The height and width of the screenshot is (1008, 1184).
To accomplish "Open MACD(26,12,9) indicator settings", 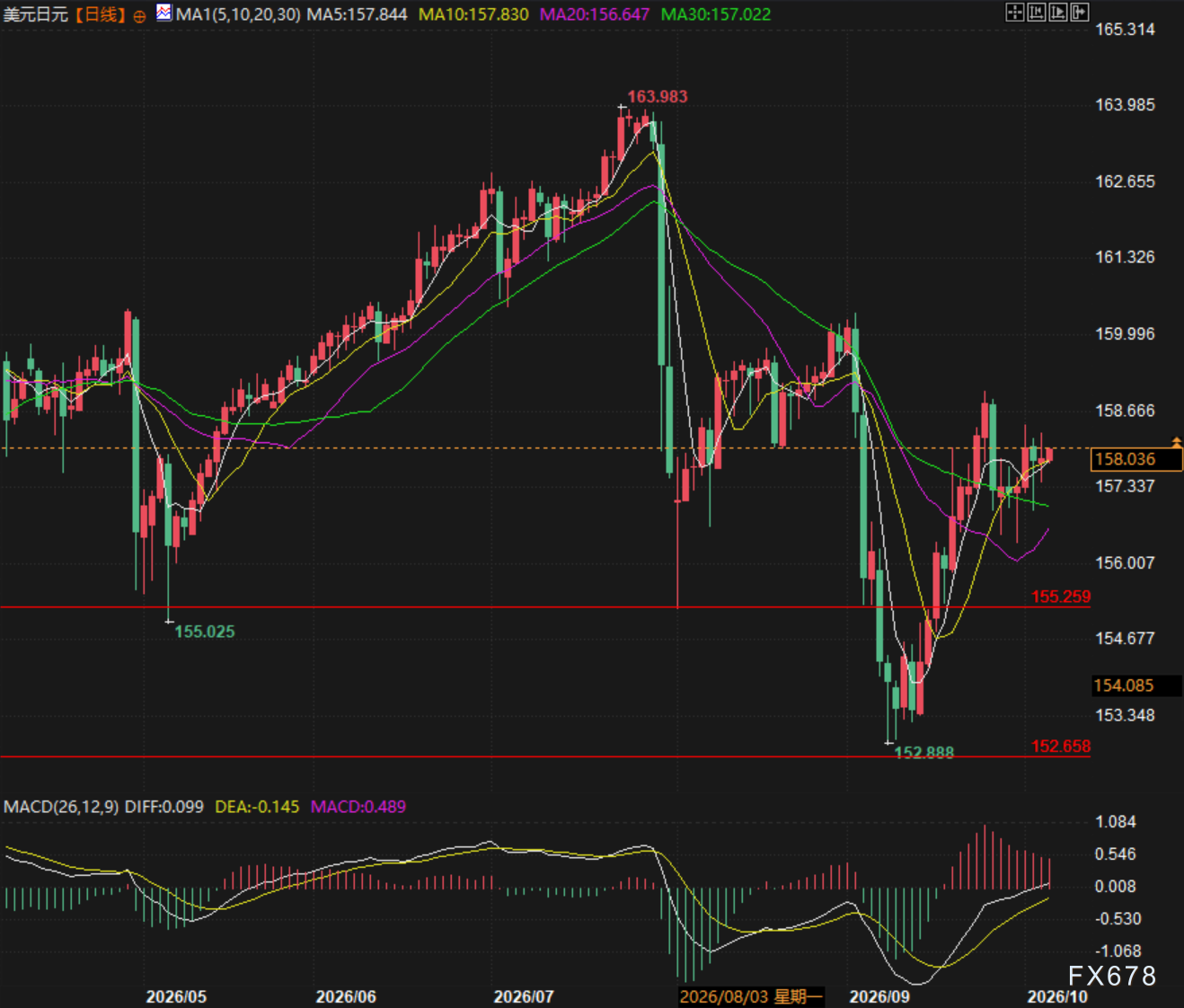I will (61, 807).
